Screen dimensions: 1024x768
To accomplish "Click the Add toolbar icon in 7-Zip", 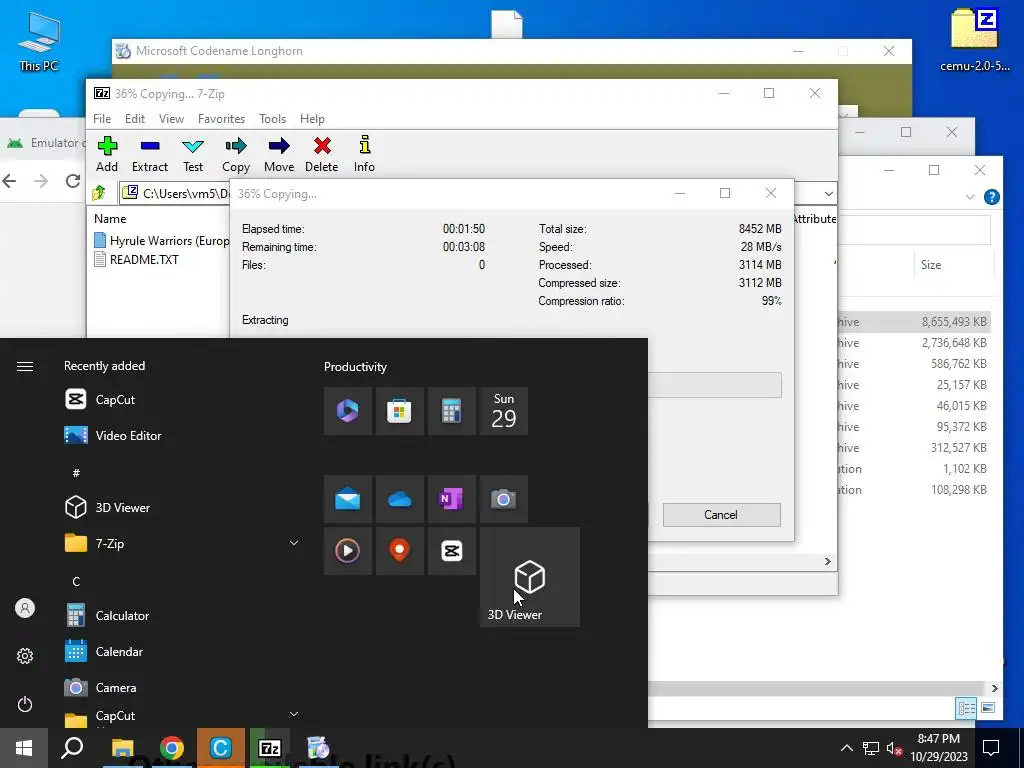I will point(107,154).
